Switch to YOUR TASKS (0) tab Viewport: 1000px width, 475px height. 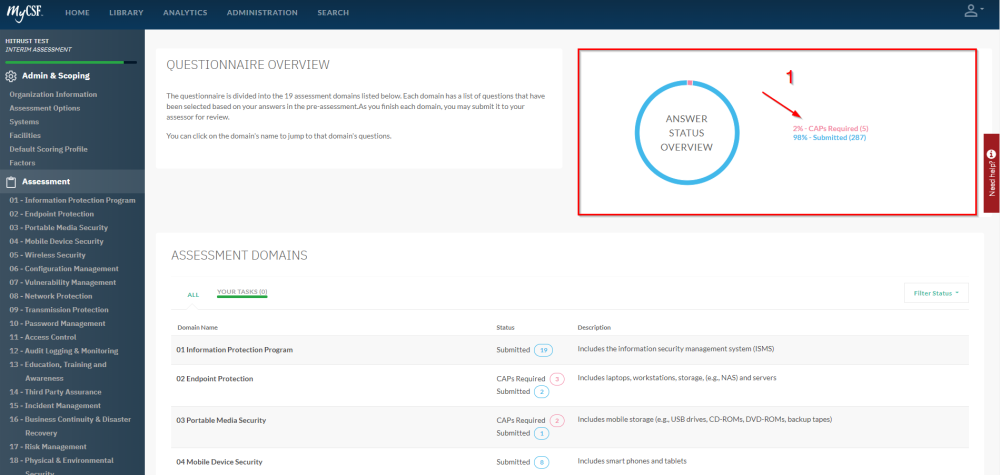point(242,292)
